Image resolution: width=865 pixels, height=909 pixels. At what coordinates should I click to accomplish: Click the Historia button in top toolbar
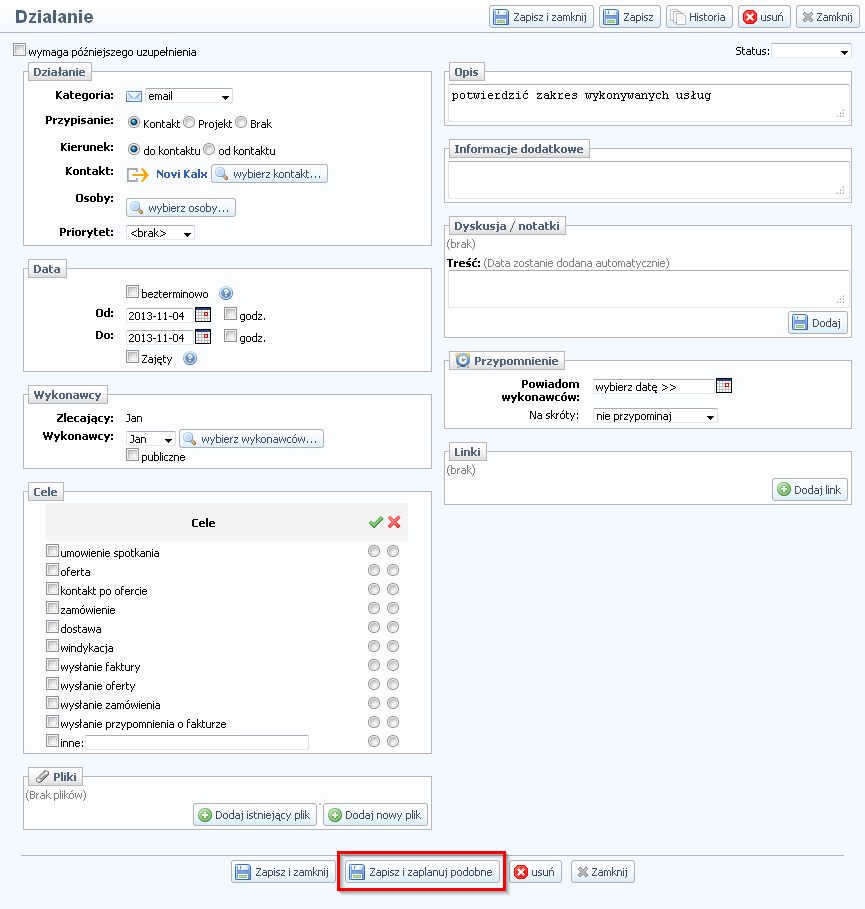pos(699,17)
